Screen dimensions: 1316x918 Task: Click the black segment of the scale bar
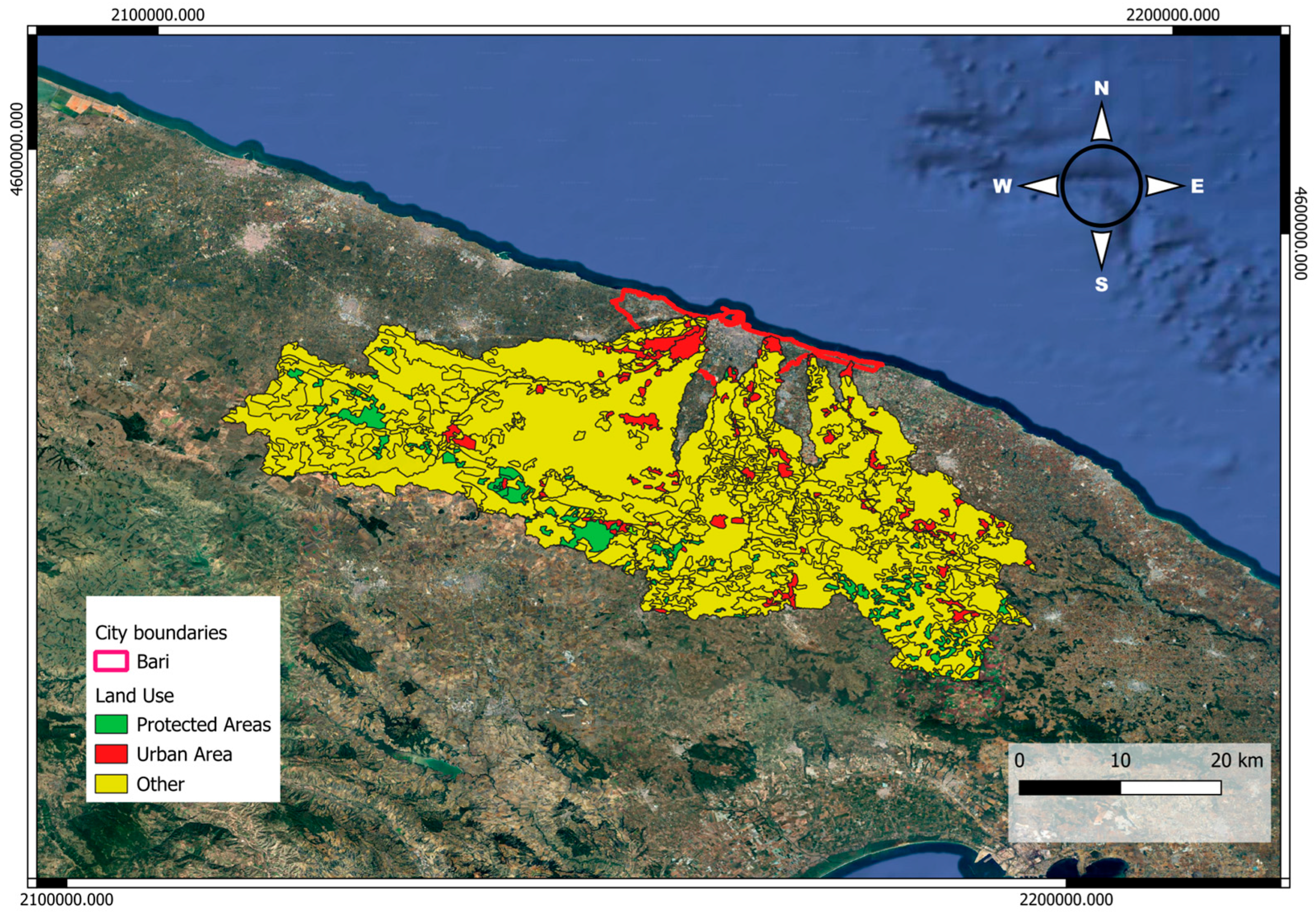click(x=1069, y=788)
